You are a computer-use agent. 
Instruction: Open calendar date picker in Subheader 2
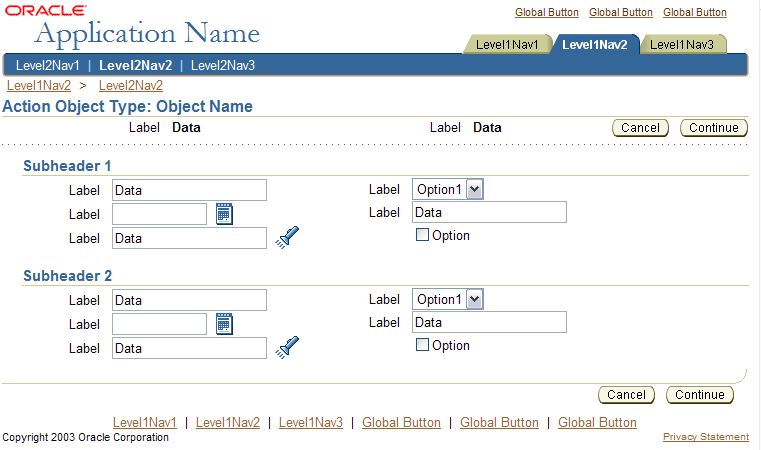(224, 324)
